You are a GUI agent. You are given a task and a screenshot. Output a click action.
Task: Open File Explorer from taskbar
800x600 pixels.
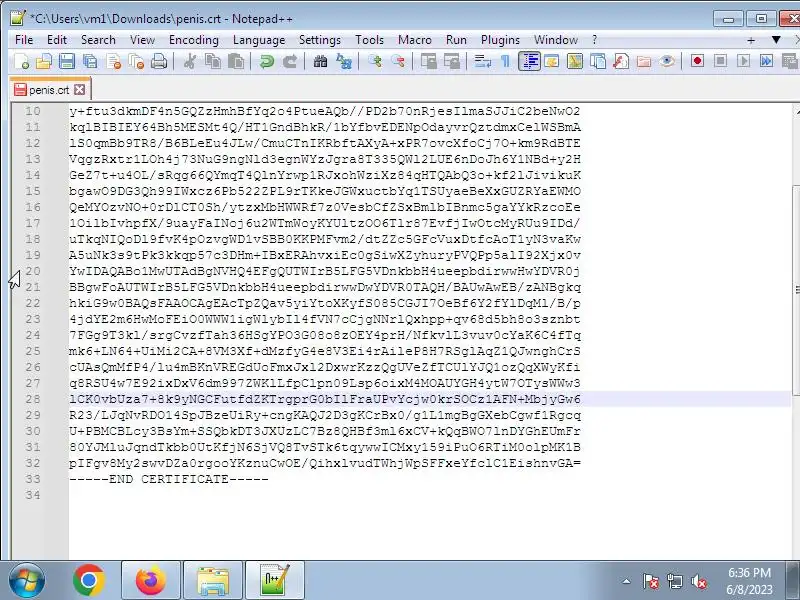tap(213, 581)
